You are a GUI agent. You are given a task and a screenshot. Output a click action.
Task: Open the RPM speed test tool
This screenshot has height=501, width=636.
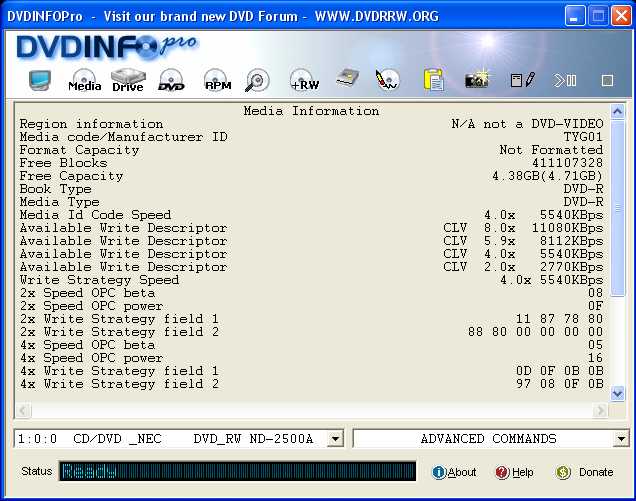click(x=218, y=80)
